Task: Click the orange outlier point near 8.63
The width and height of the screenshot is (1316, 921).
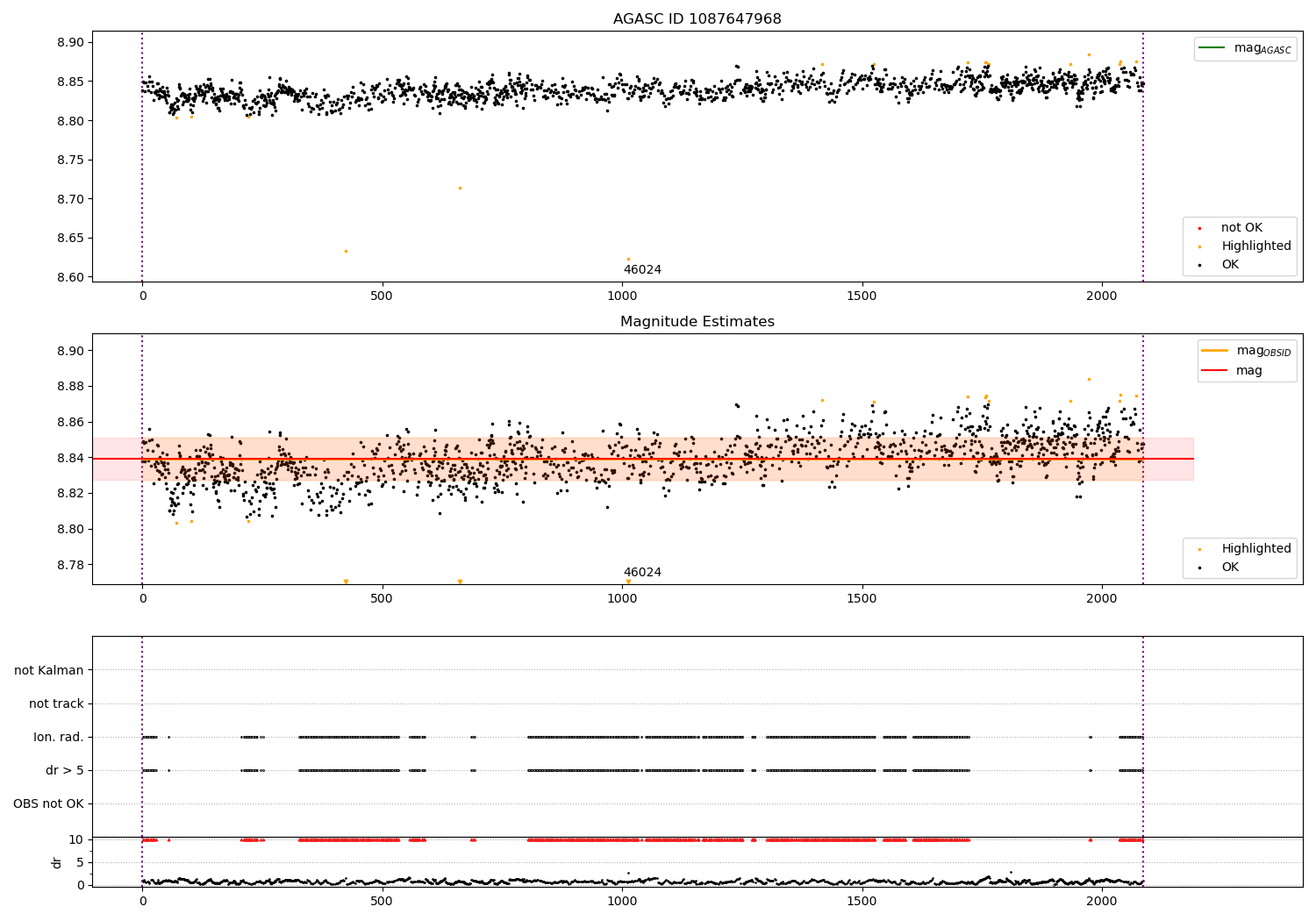Action: pos(346,251)
